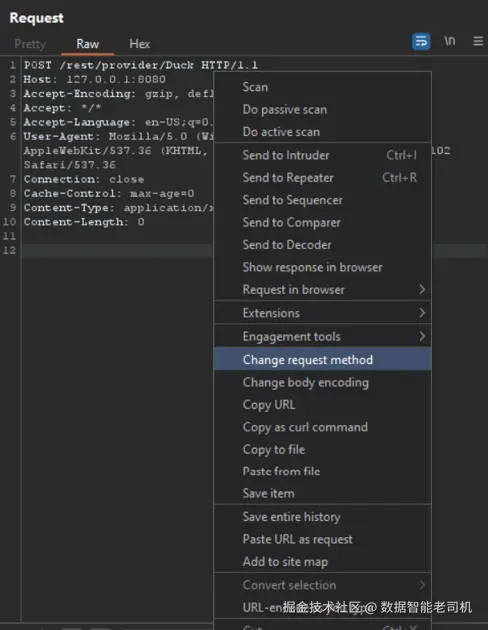The height and width of the screenshot is (630, 488).
Task: Place cursor on empty line 12
Action: click(117, 250)
